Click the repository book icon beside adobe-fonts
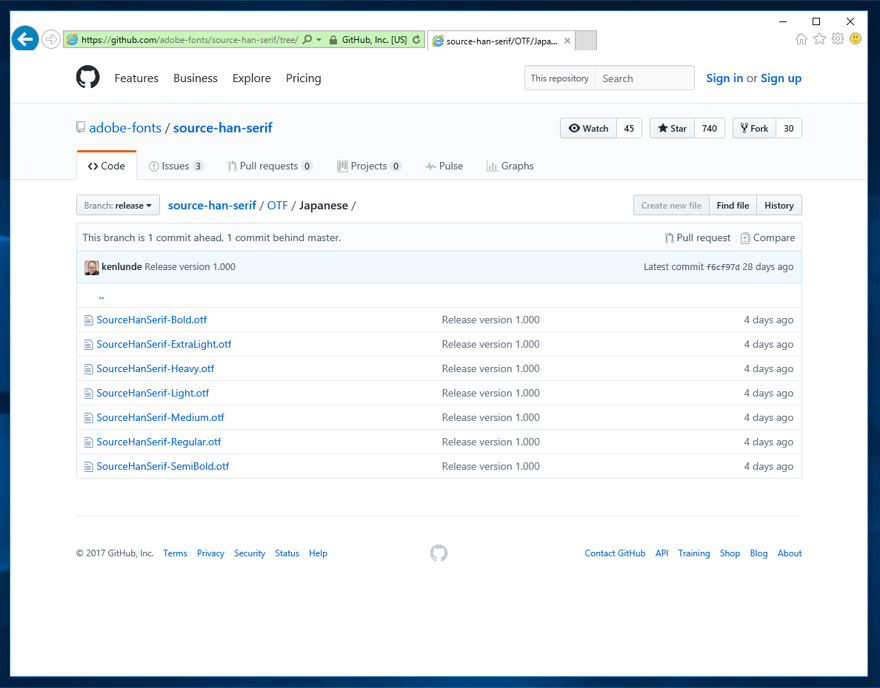 [x=81, y=127]
